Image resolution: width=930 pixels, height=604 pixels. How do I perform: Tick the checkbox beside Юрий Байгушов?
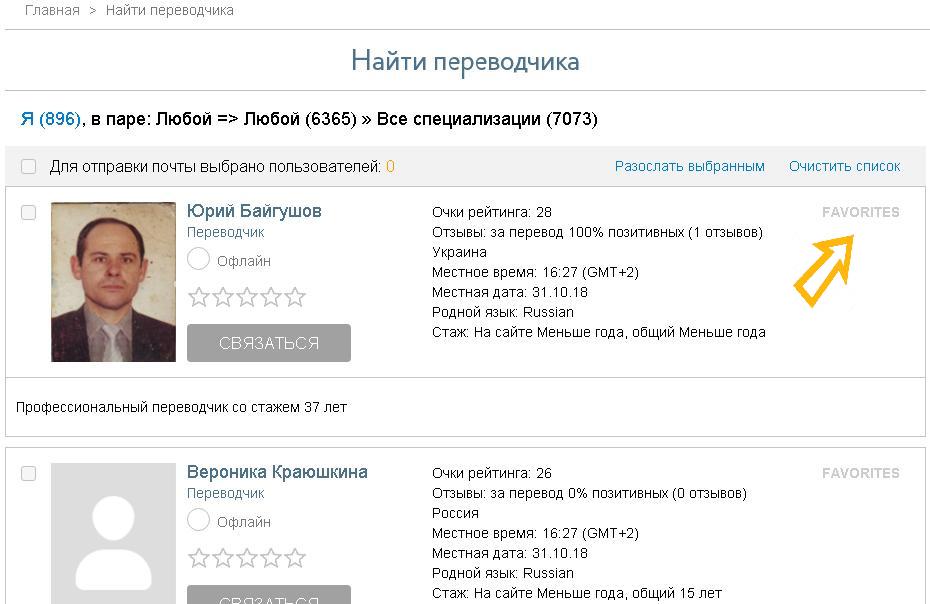click(x=28, y=212)
